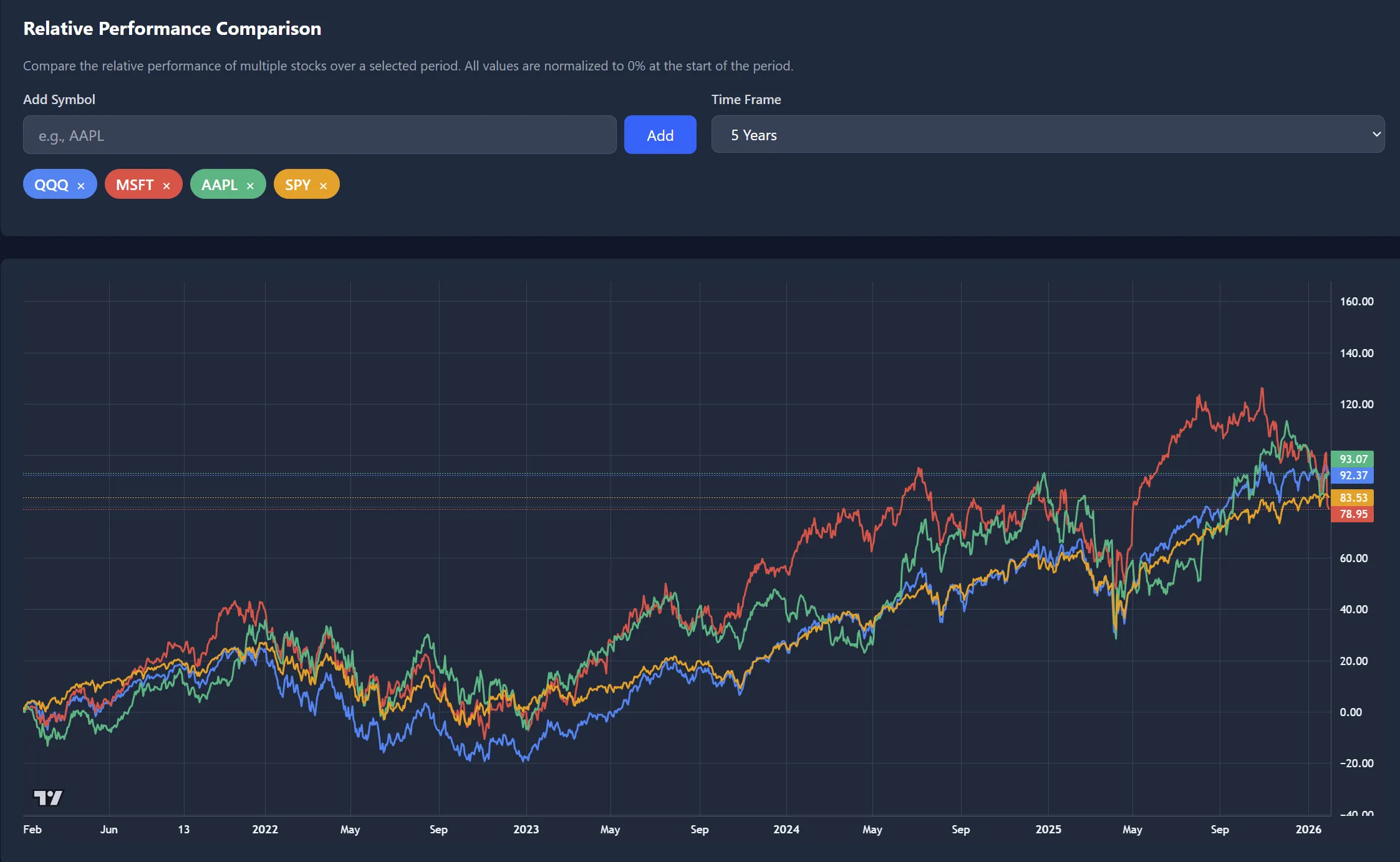Image resolution: width=1400 pixels, height=862 pixels.
Task: Remove the SPY symbol chip
Action: (323, 186)
